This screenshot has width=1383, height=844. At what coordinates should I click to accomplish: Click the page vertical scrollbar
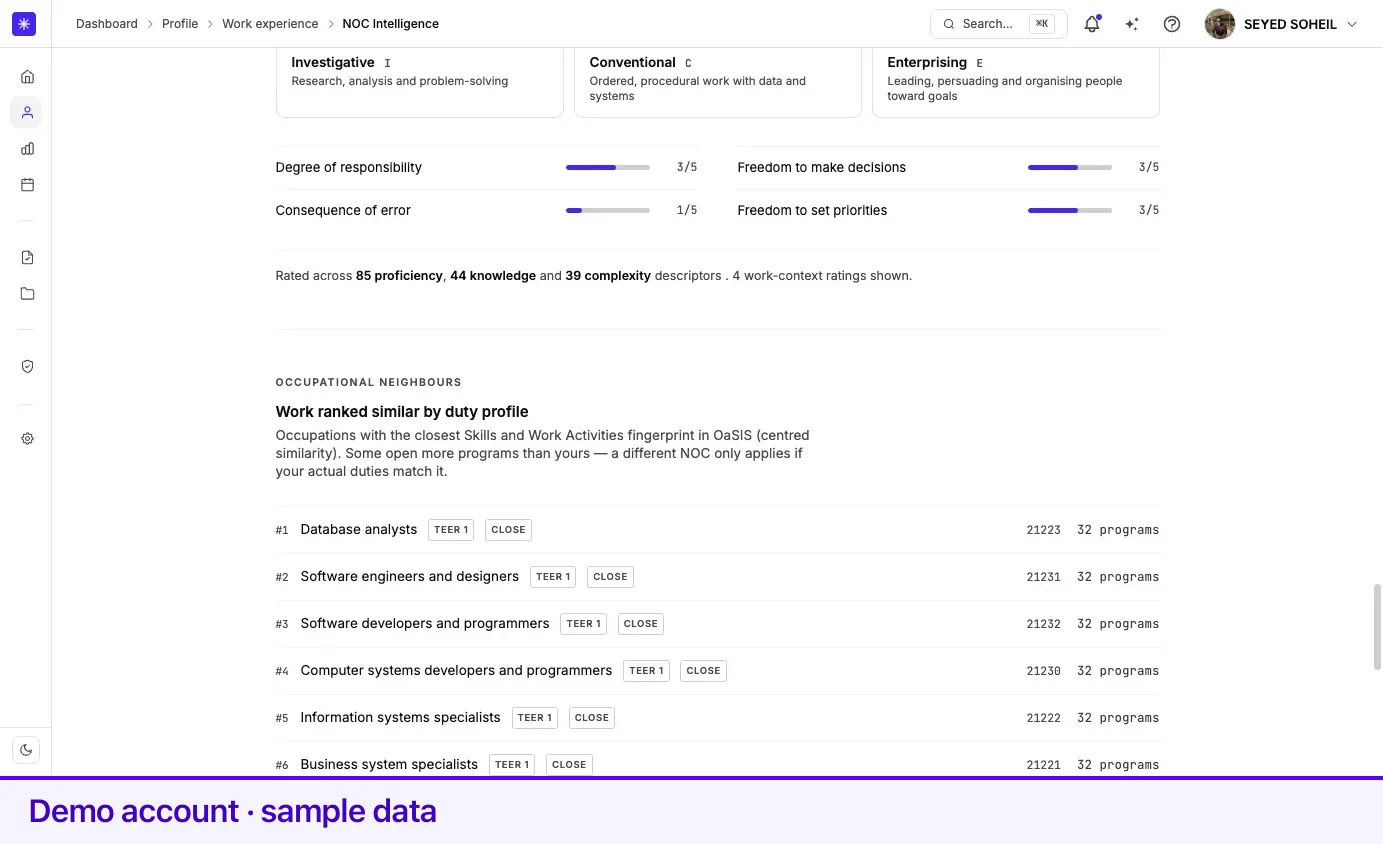(1378, 628)
